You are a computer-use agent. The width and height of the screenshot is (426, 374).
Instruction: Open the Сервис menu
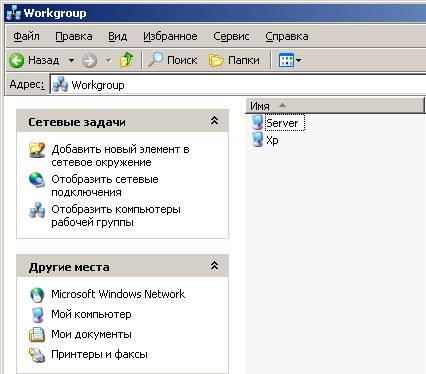(x=231, y=36)
